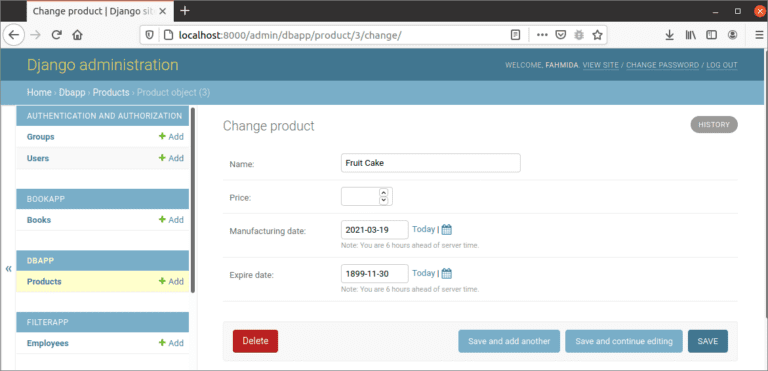Image resolution: width=768 pixels, height=371 pixels.
Task: Click the LOG OUT link
Action: (x=721, y=65)
